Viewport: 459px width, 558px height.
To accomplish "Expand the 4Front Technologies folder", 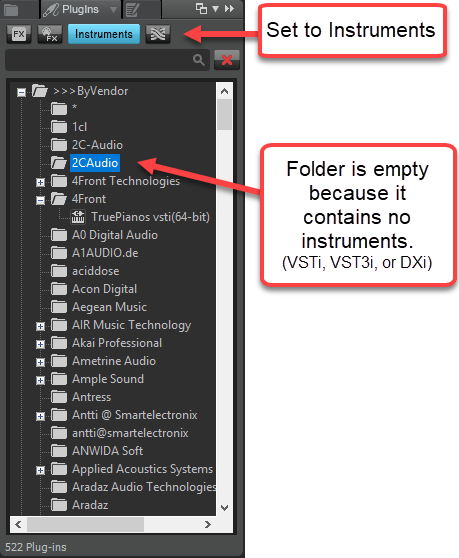I will coord(41,183).
